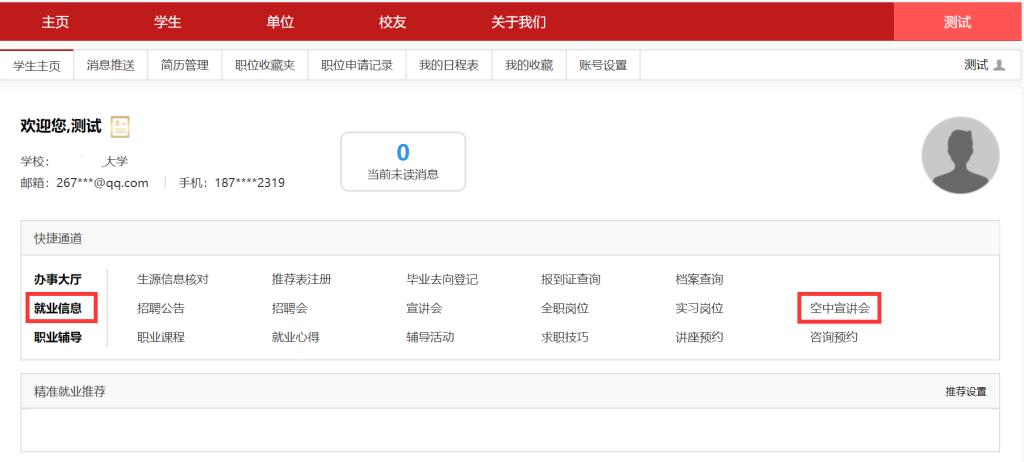Image resolution: width=1024 pixels, height=462 pixels.
Task: Open 校友 in the top navigation
Action: (x=392, y=22)
